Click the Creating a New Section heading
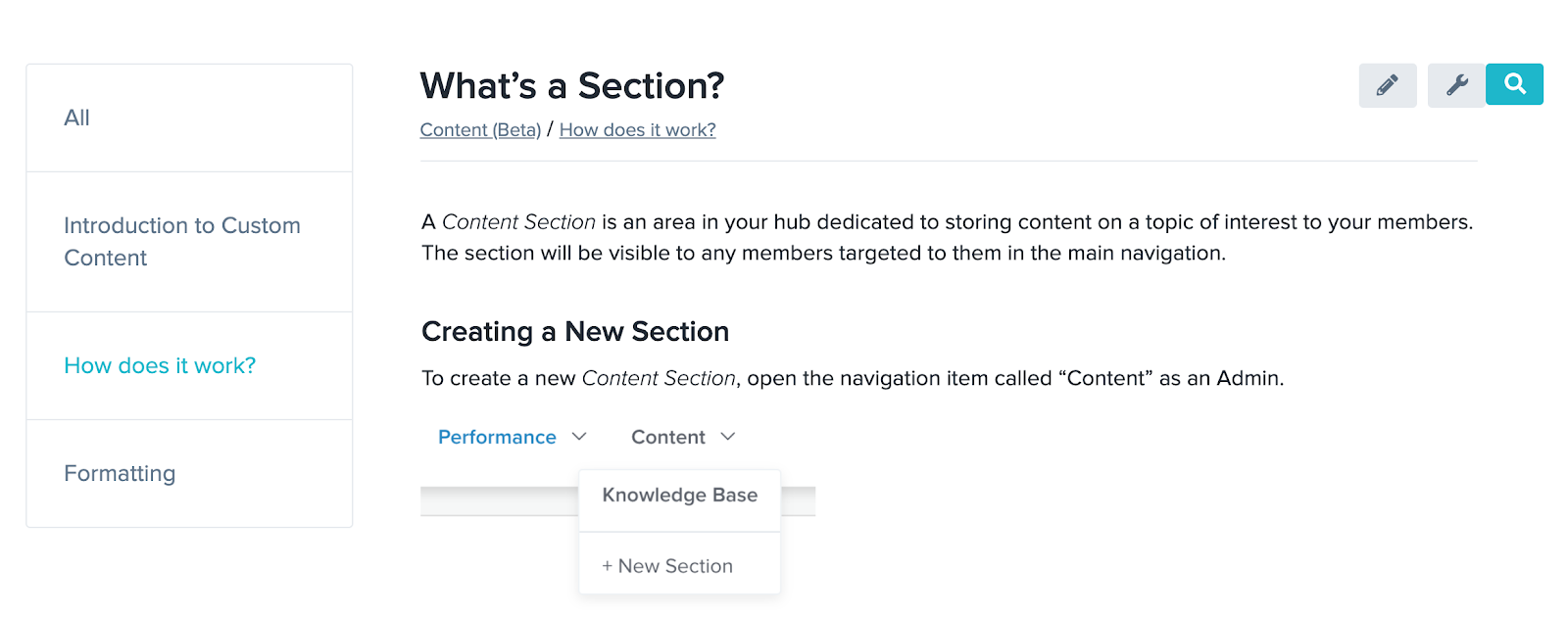Image resolution: width=1568 pixels, height=617 pixels. click(x=574, y=332)
